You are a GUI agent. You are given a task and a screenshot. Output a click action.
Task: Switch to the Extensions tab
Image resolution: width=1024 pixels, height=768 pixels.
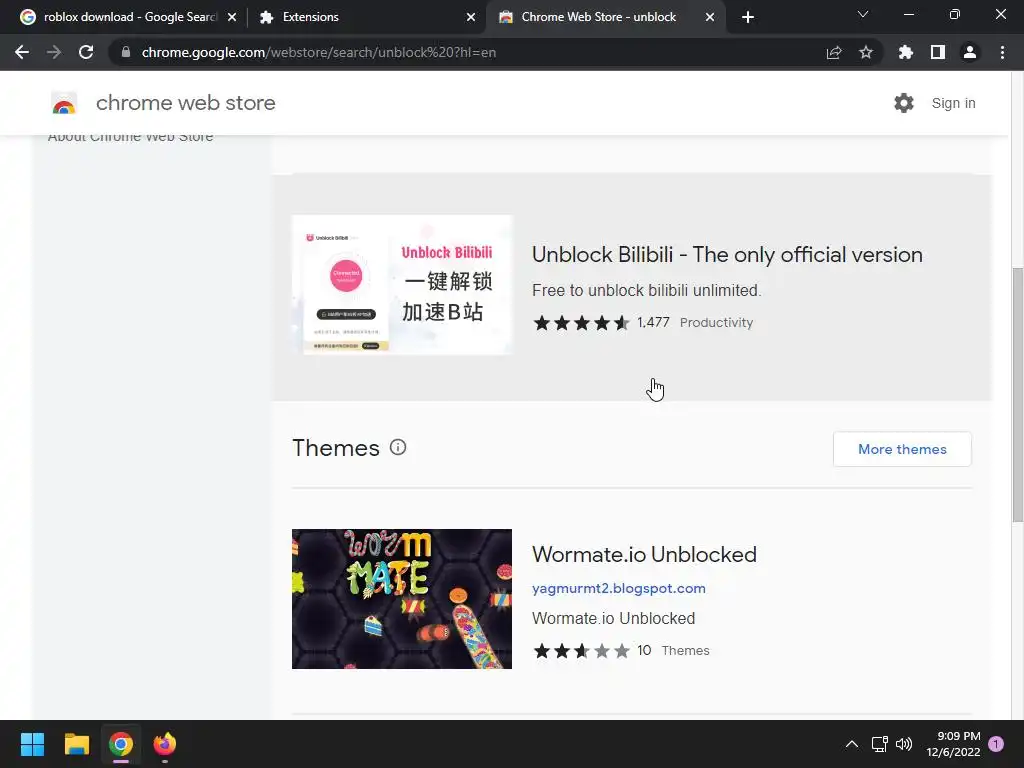(x=366, y=17)
